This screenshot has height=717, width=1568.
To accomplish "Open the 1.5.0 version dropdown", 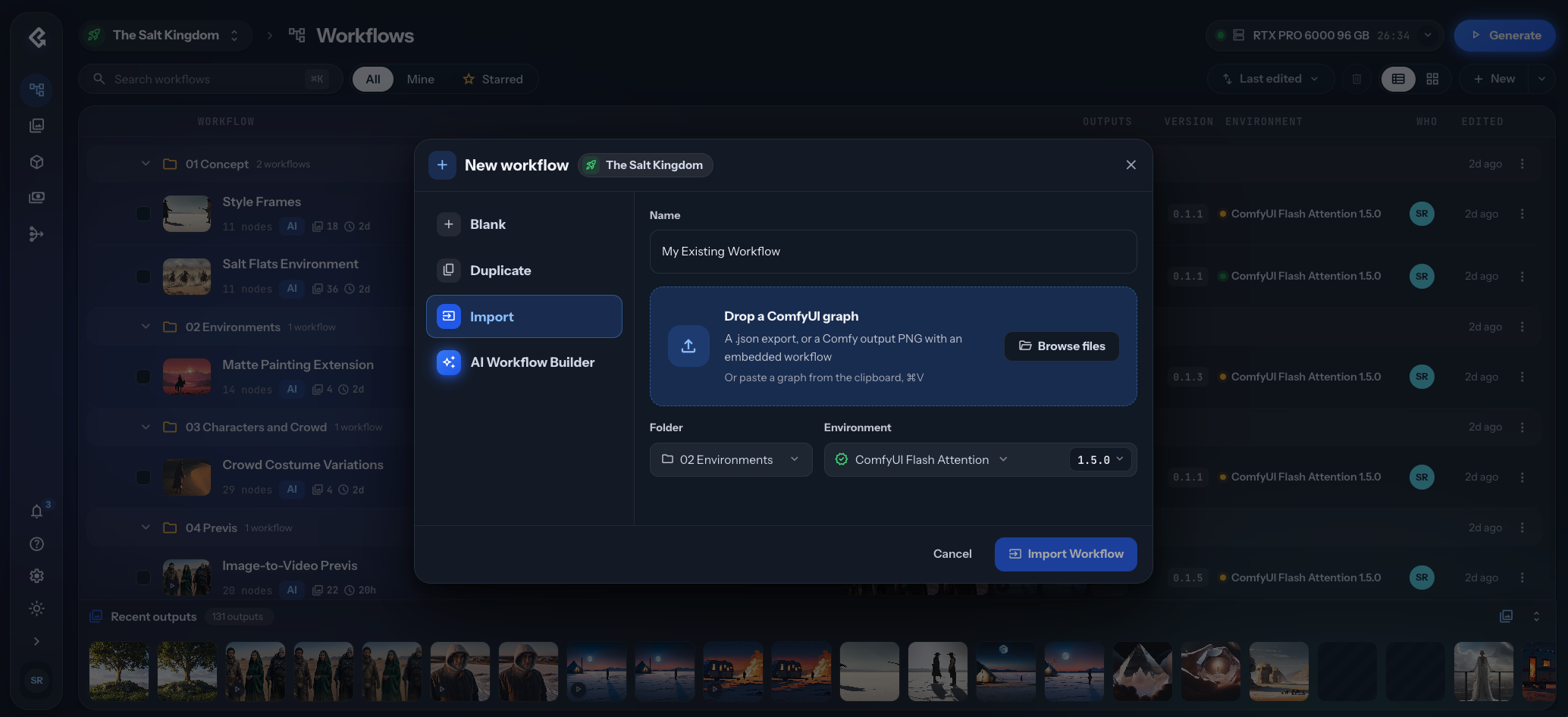I will (x=1100, y=460).
